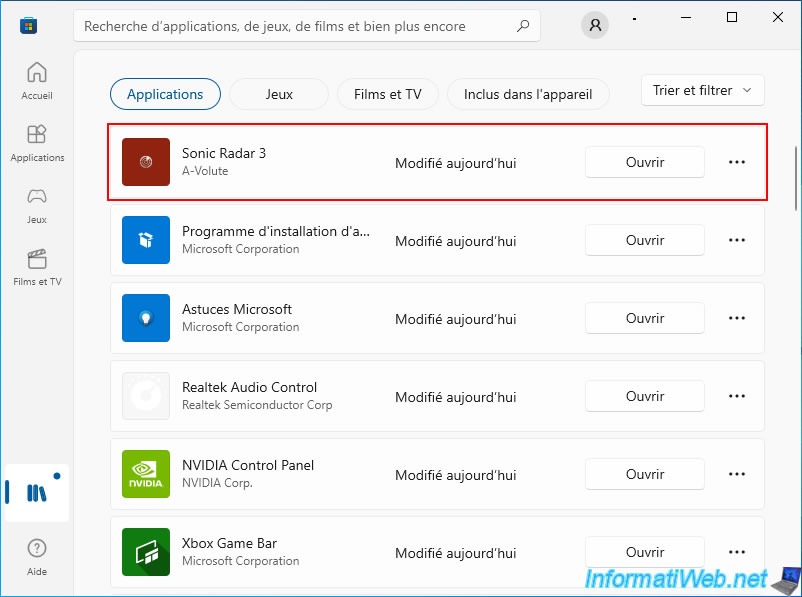Screen dimensions: 802x597
Task: Go to Accueil in the sidebar
Action: pyautogui.click(x=37, y=80)
